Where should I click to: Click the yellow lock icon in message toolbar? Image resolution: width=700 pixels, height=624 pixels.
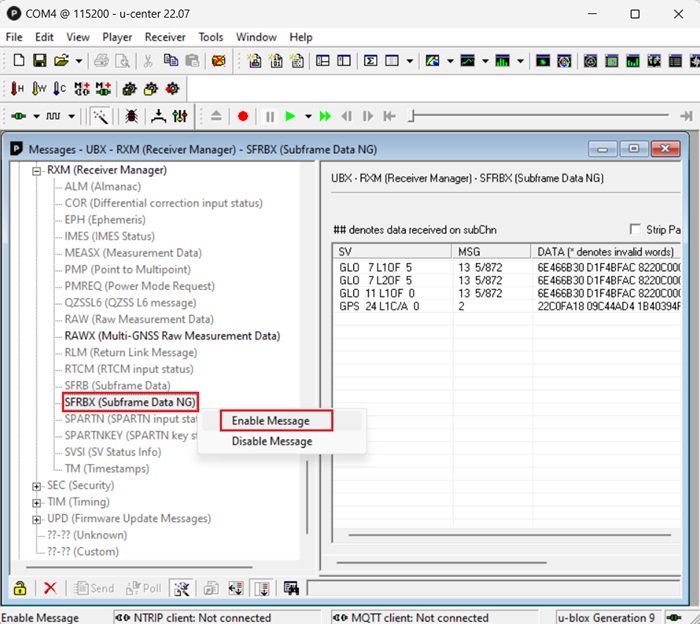(x=19, y=588)
